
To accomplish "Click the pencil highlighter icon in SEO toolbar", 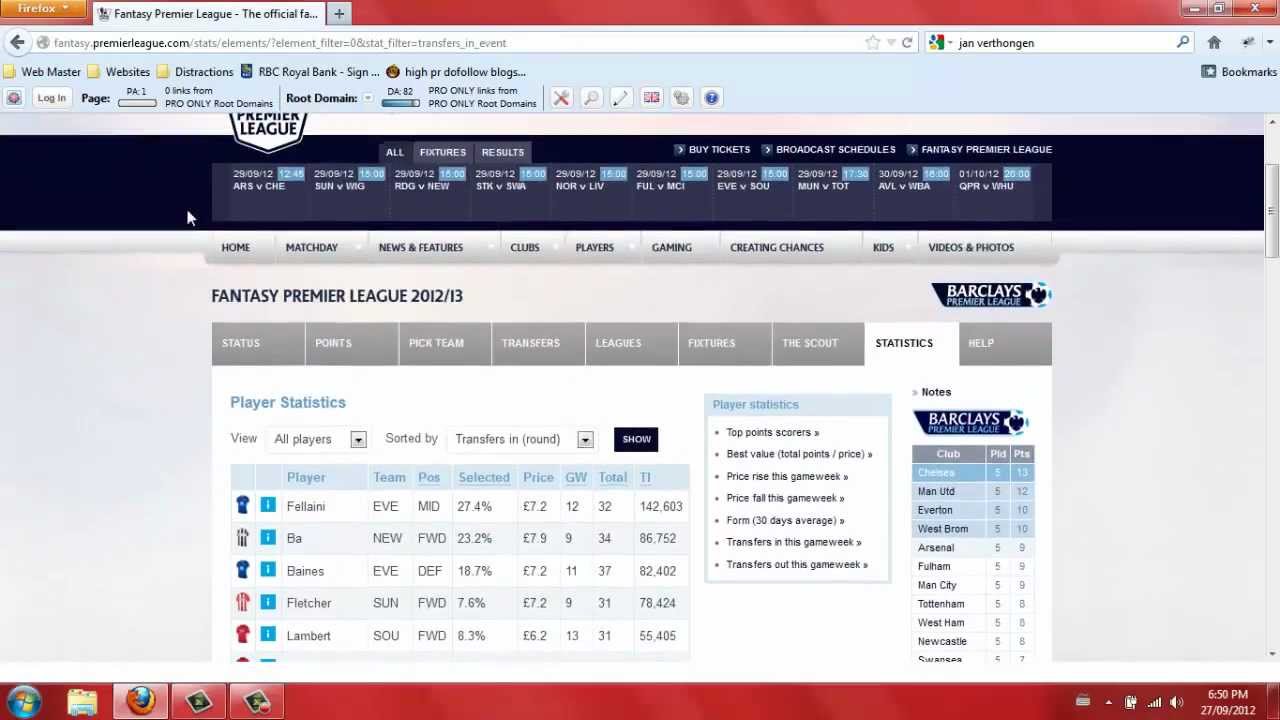I will point(621,98).
